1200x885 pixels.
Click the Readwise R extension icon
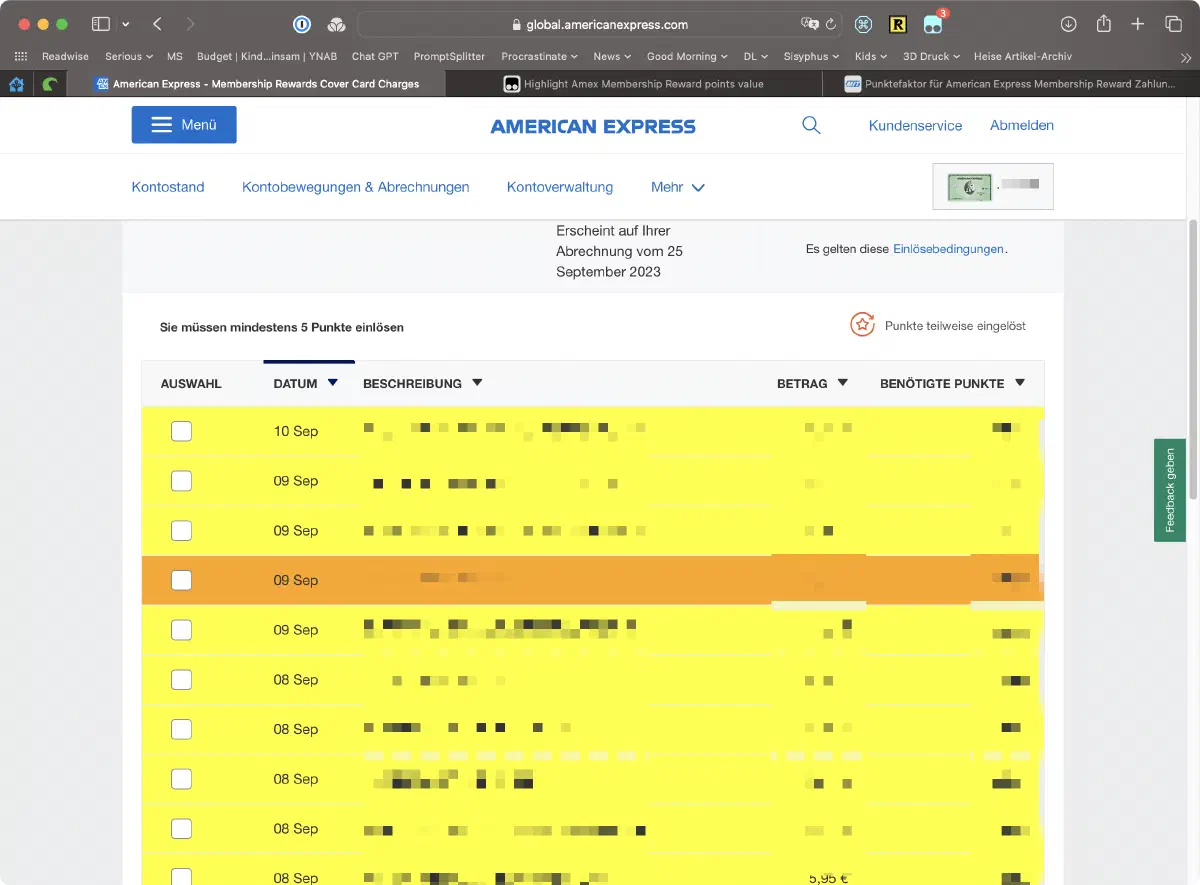pyautogui.click(x=897, y=24)
